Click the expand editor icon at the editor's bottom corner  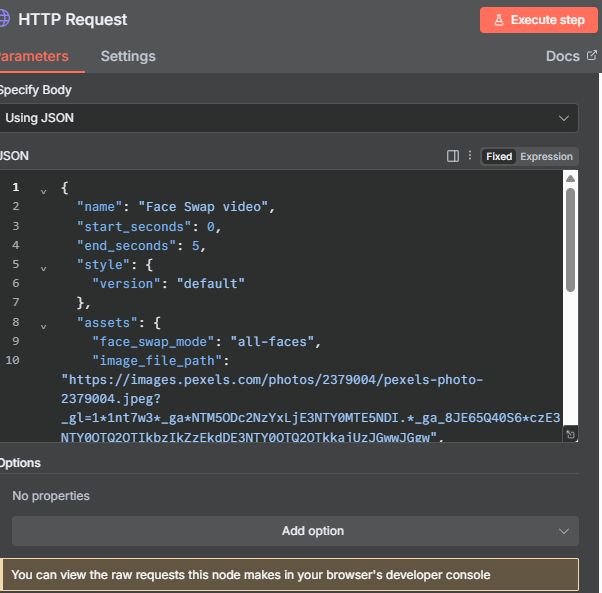click(570, 434)
